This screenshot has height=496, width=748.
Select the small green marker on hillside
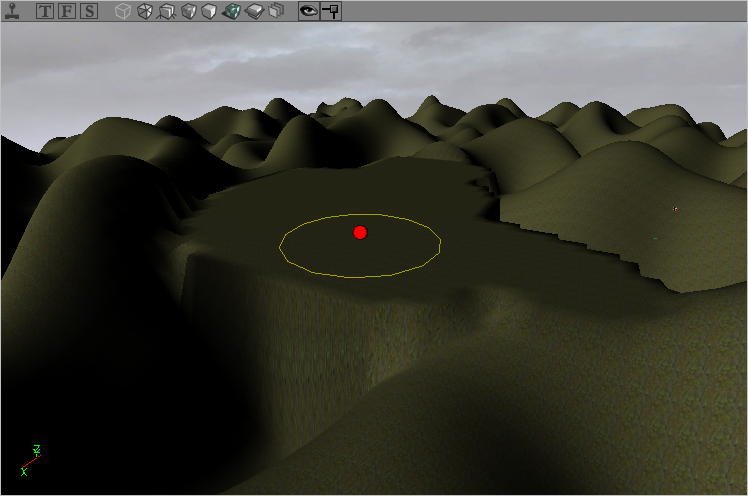[656, 238]
